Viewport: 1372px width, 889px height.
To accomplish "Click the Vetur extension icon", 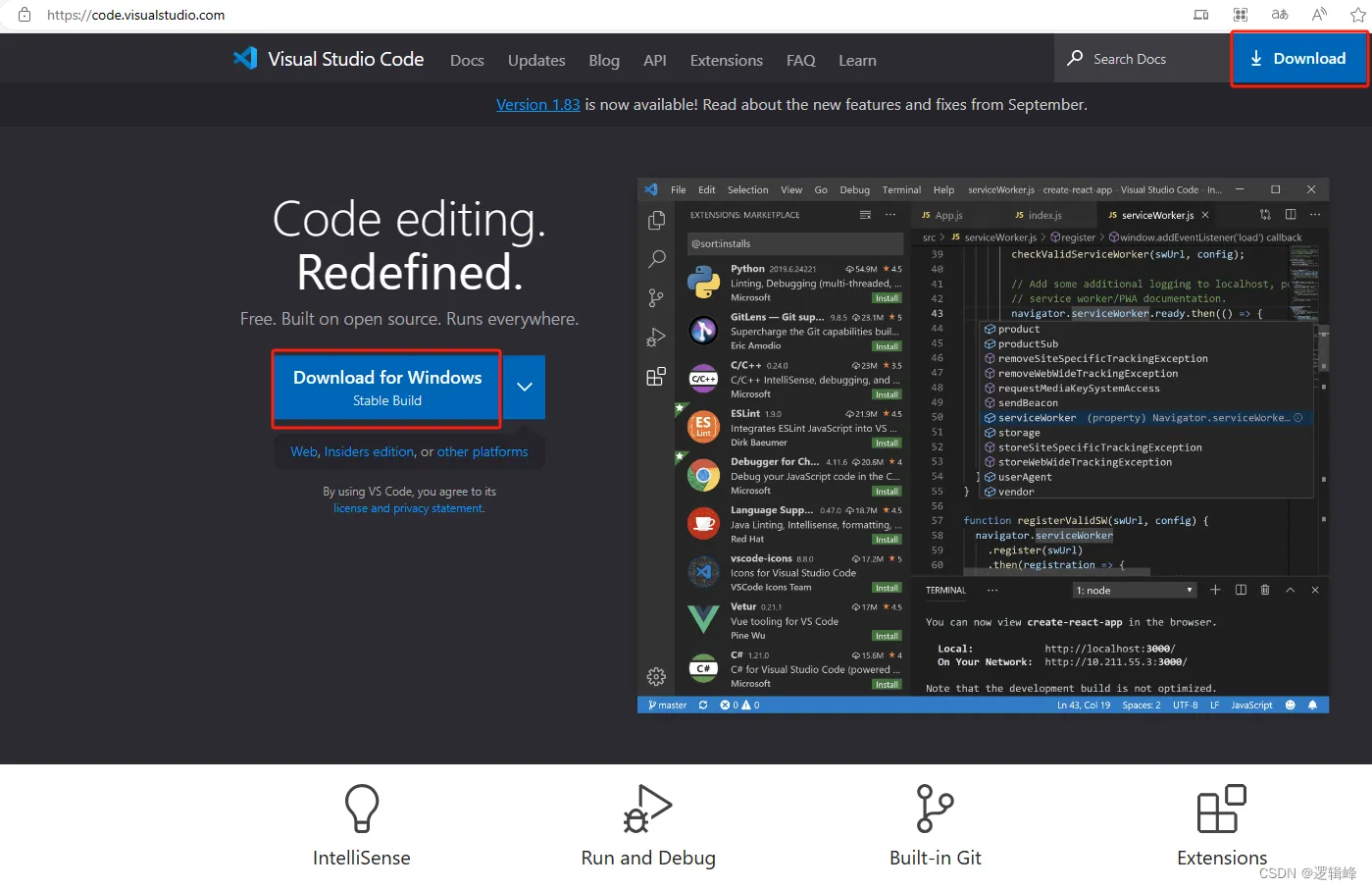I will (703, 620).
